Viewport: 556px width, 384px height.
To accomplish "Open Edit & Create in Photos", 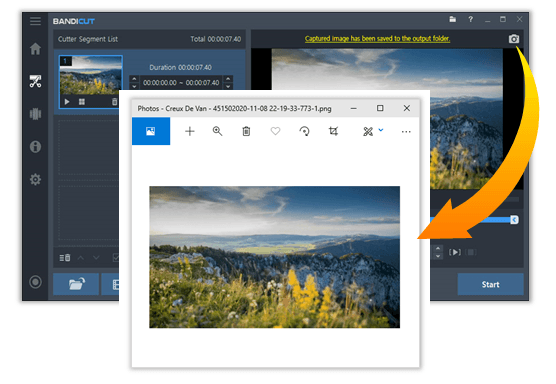I will point(368,132).
